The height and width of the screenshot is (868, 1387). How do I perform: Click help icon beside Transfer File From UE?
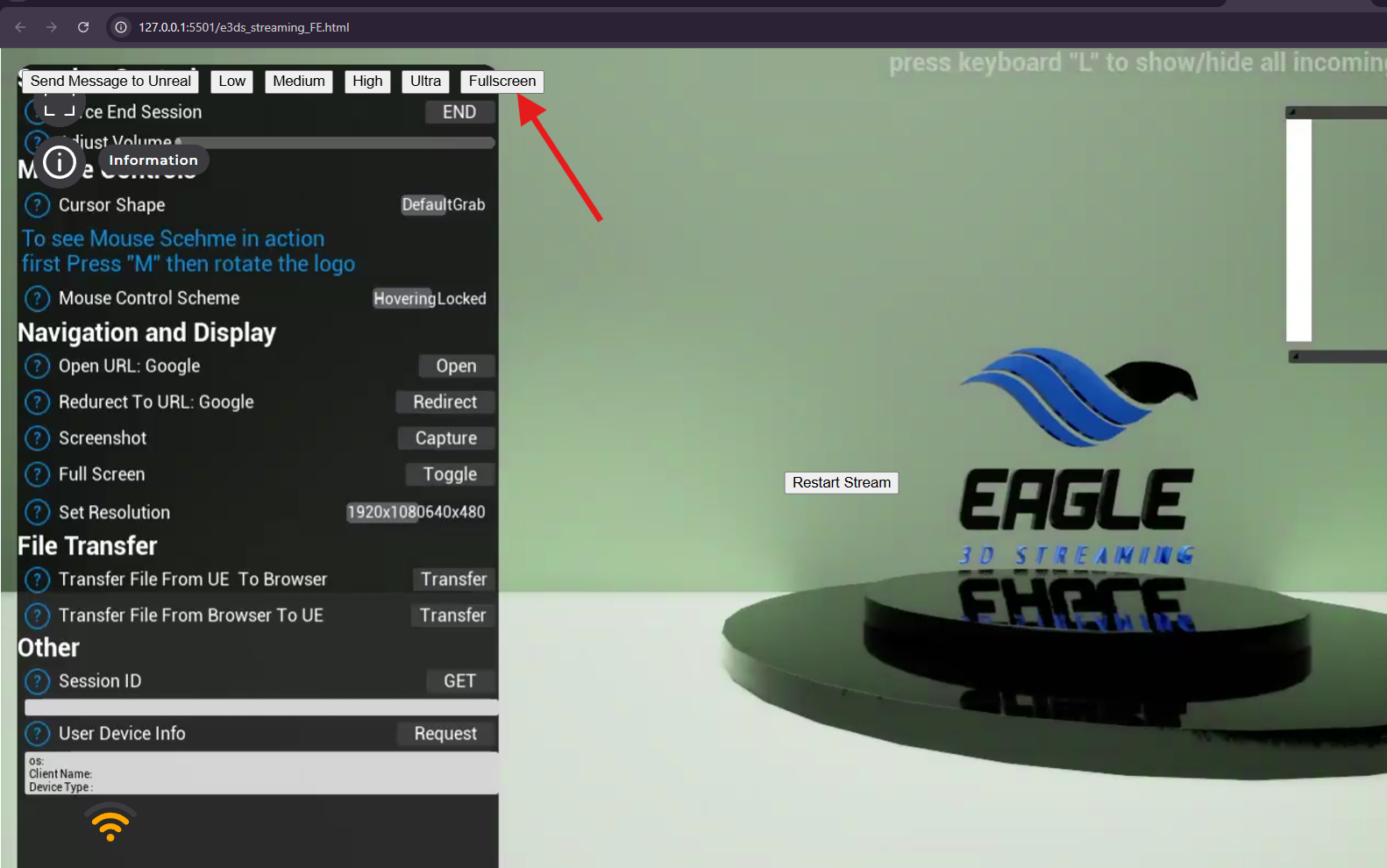point(37,580)
